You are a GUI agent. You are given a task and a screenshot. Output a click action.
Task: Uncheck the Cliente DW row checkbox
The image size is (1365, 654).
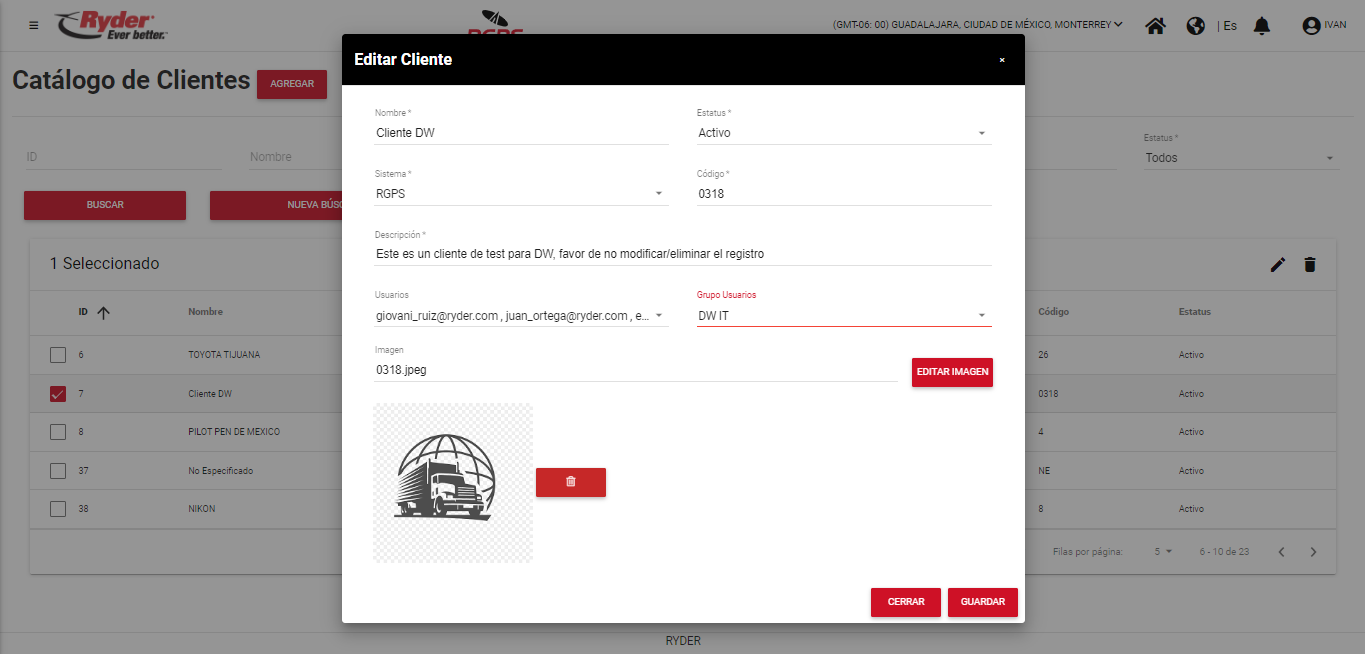pos(58,394)
